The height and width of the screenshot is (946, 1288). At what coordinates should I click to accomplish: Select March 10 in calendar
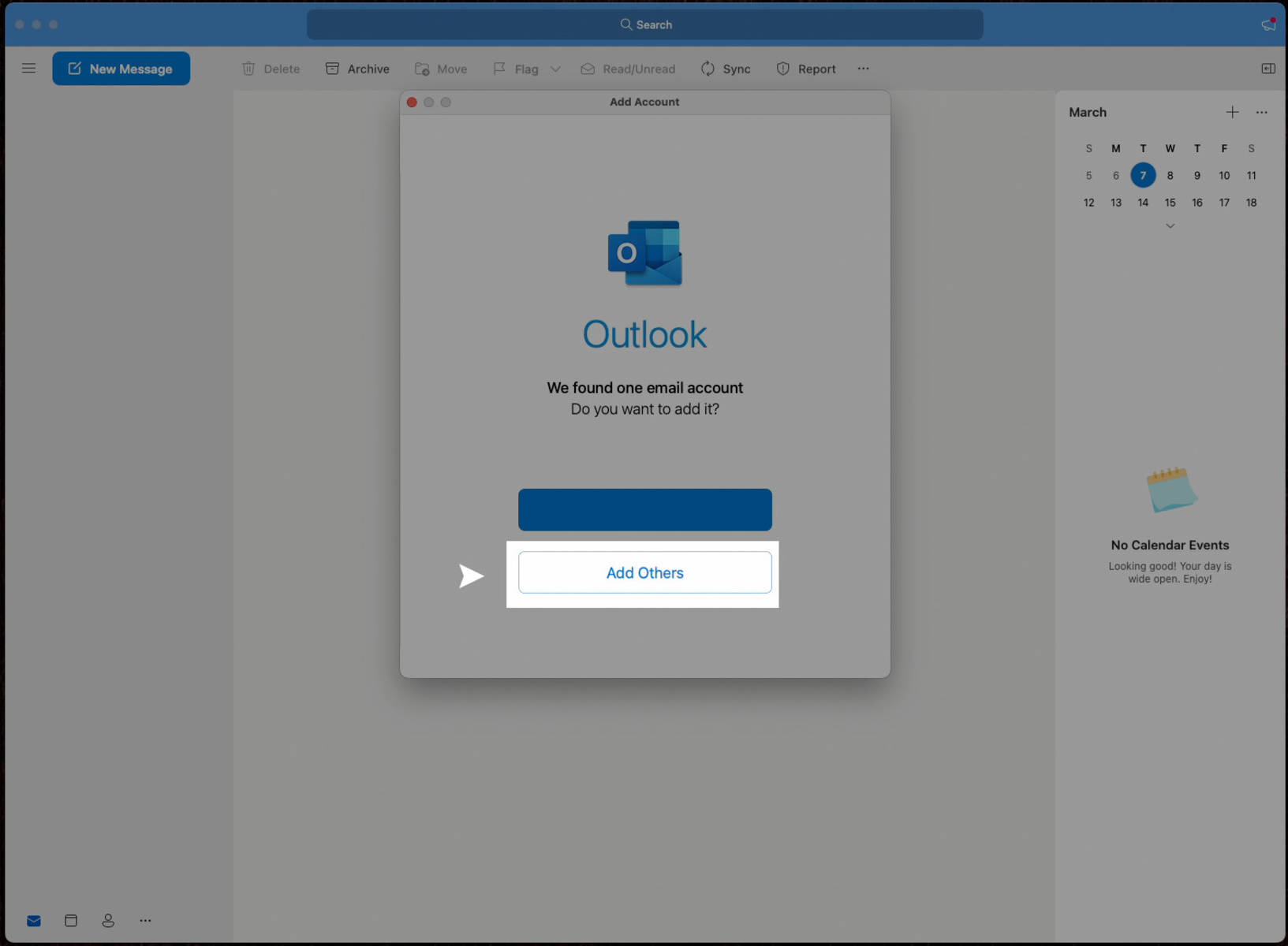[1224, 176]
